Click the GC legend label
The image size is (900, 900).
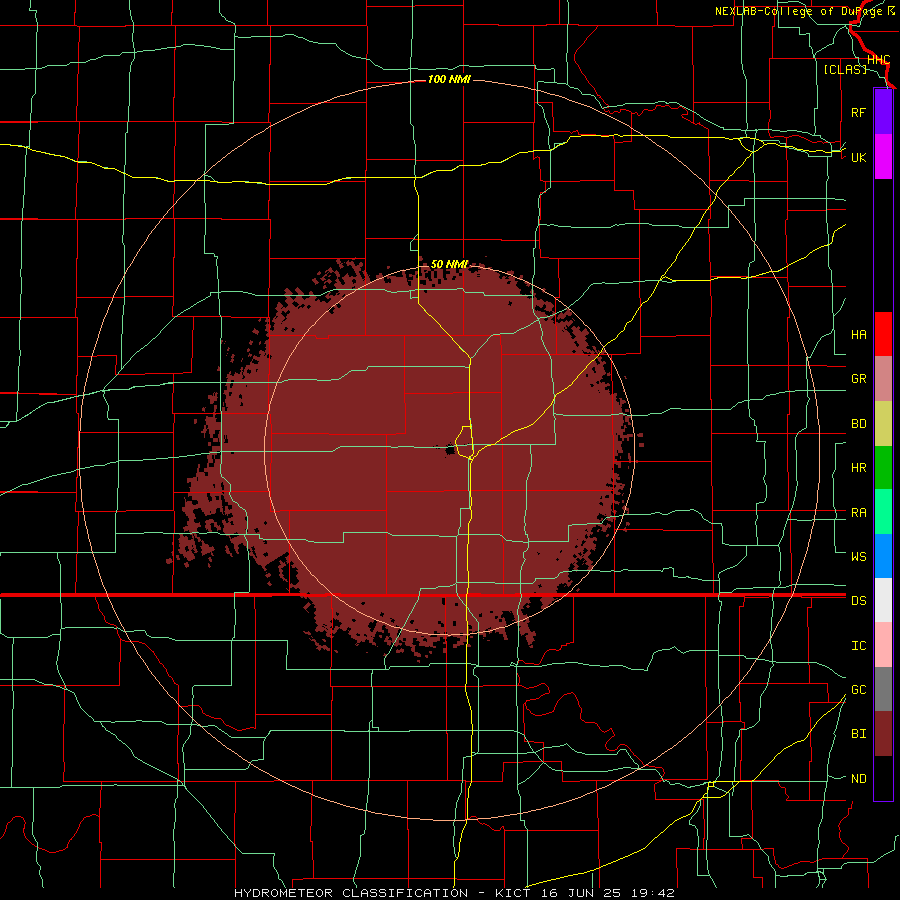859,690
